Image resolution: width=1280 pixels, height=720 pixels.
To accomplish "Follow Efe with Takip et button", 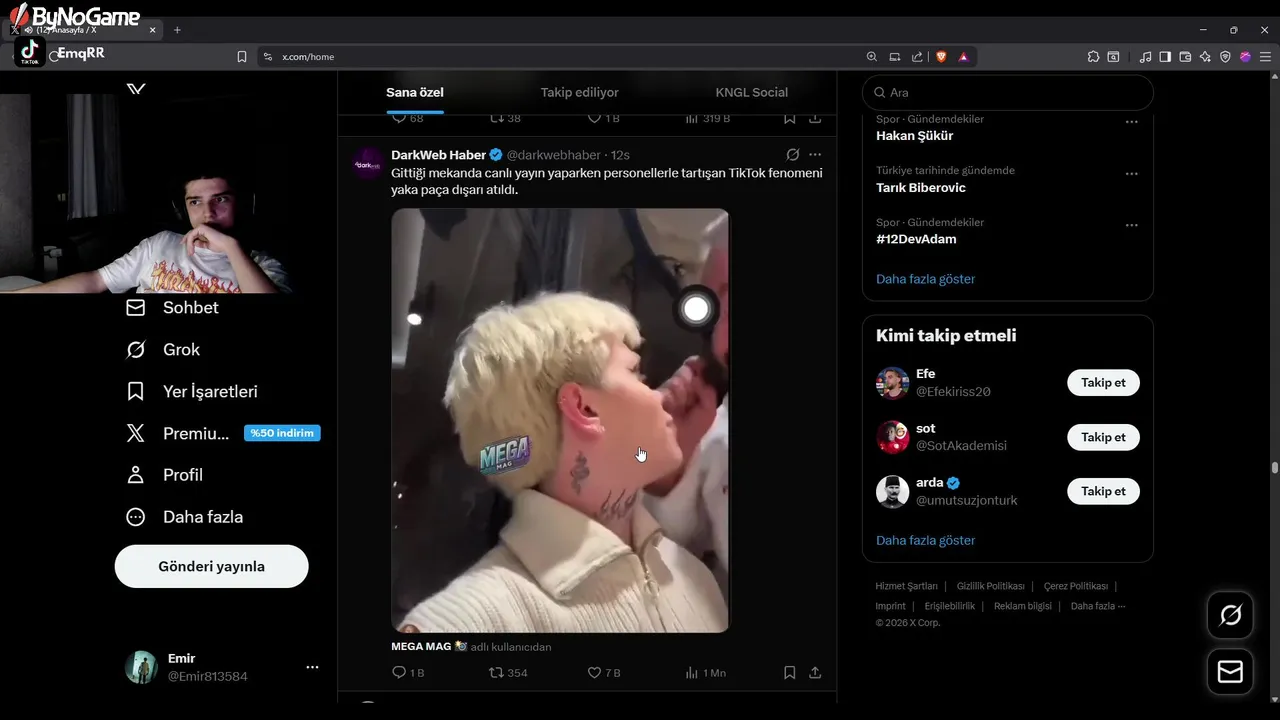I will (1103, 383).
